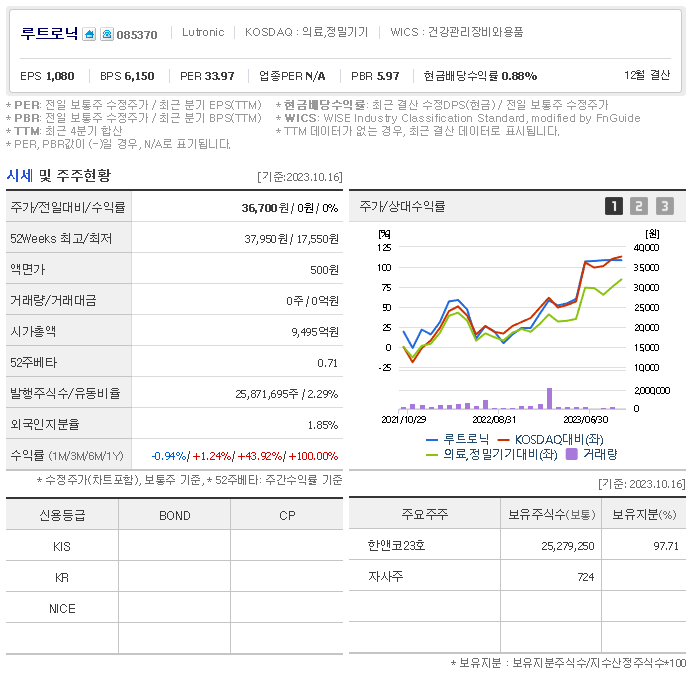The height and width of the screenshot is (677, 692).
Task: Click the phone icon next to 085370
Action: [x=107, y=34]
